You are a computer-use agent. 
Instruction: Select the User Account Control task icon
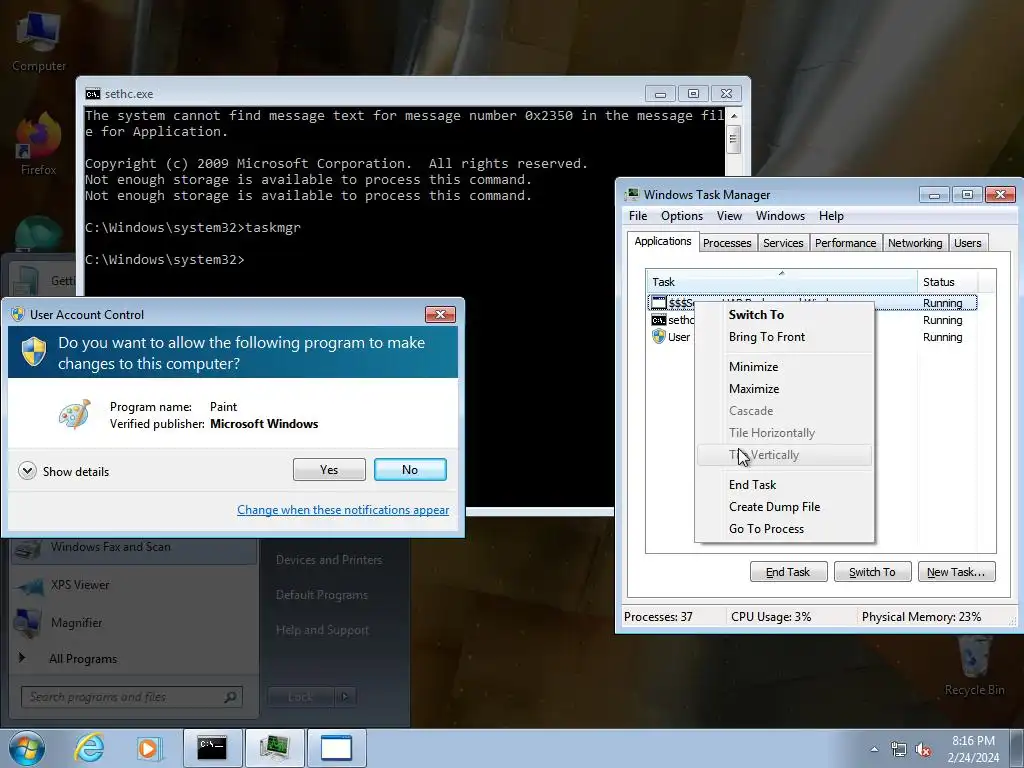tap(658, 337)
